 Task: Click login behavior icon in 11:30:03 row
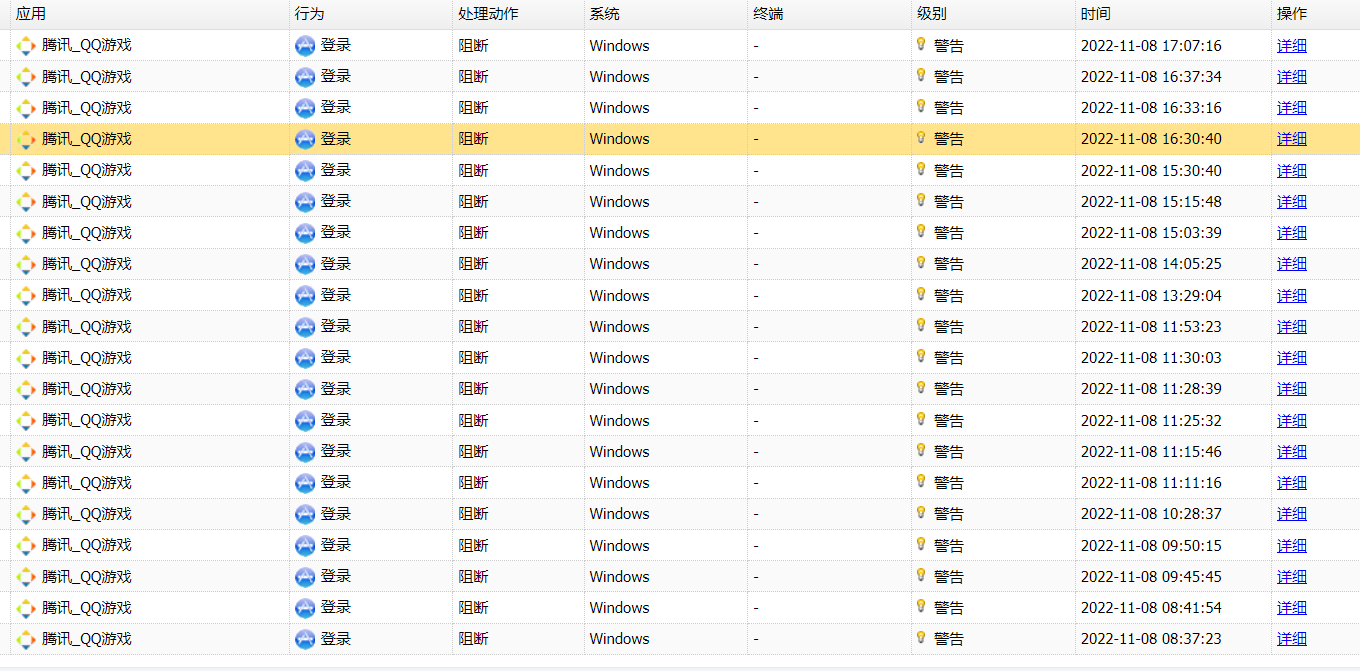point(305,358)
